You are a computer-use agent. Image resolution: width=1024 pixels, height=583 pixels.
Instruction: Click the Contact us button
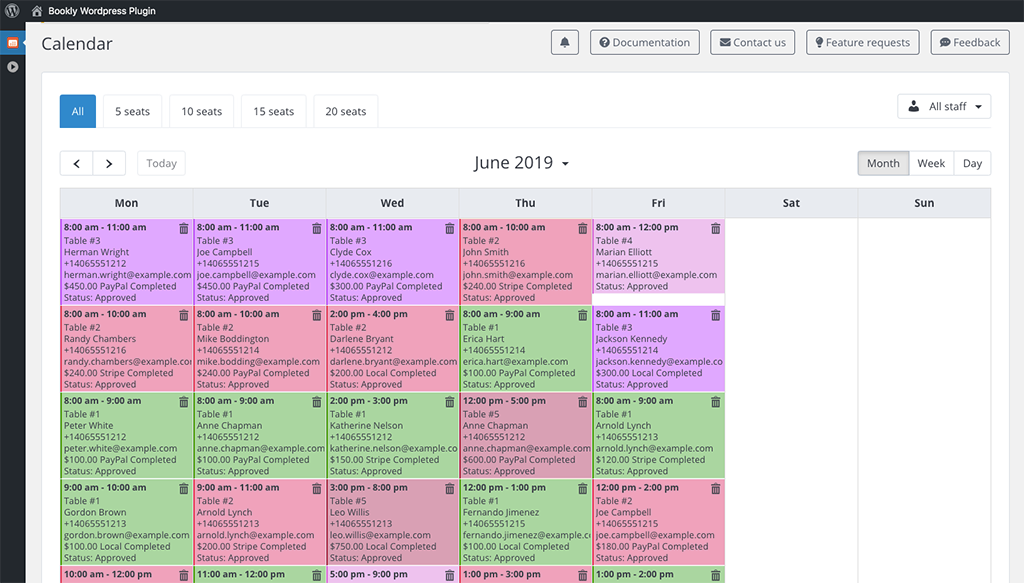tap(752, 42)
